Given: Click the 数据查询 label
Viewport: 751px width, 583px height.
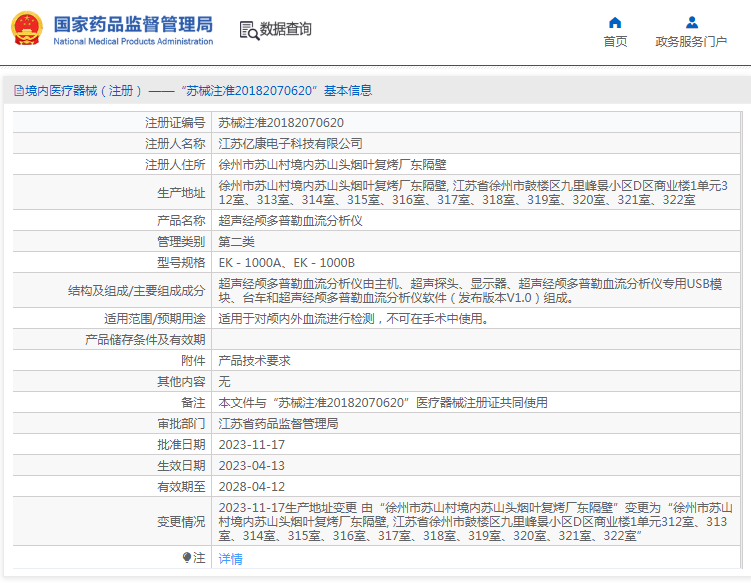Looking at the screenshot, I should (x=285, y=29).
